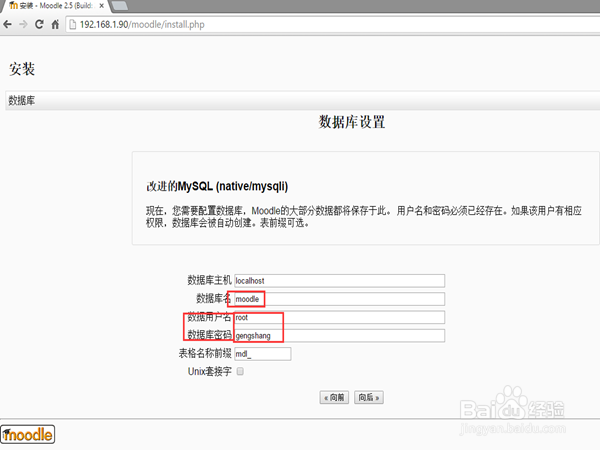This screenshot has width=600, height=450.
Task: Go back using browser back arrow
Action: click(7, 24)
